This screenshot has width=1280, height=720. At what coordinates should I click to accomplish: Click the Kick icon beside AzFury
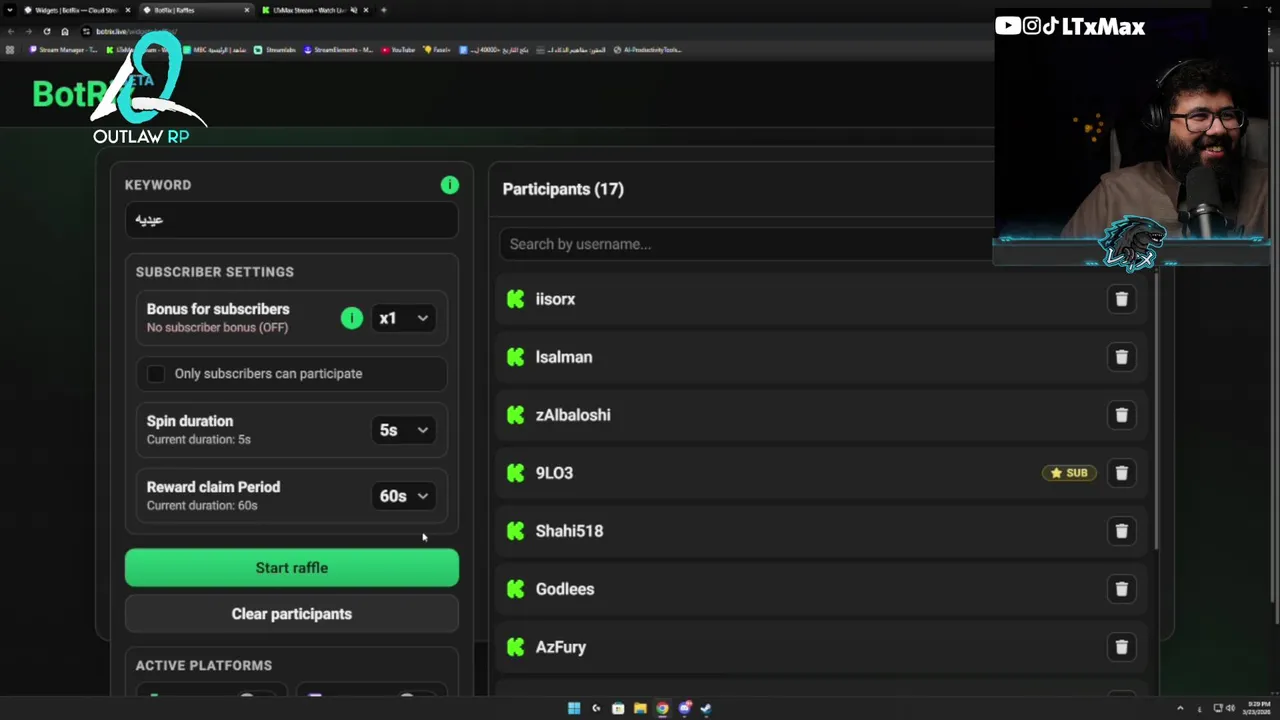[x=516, y=647]
